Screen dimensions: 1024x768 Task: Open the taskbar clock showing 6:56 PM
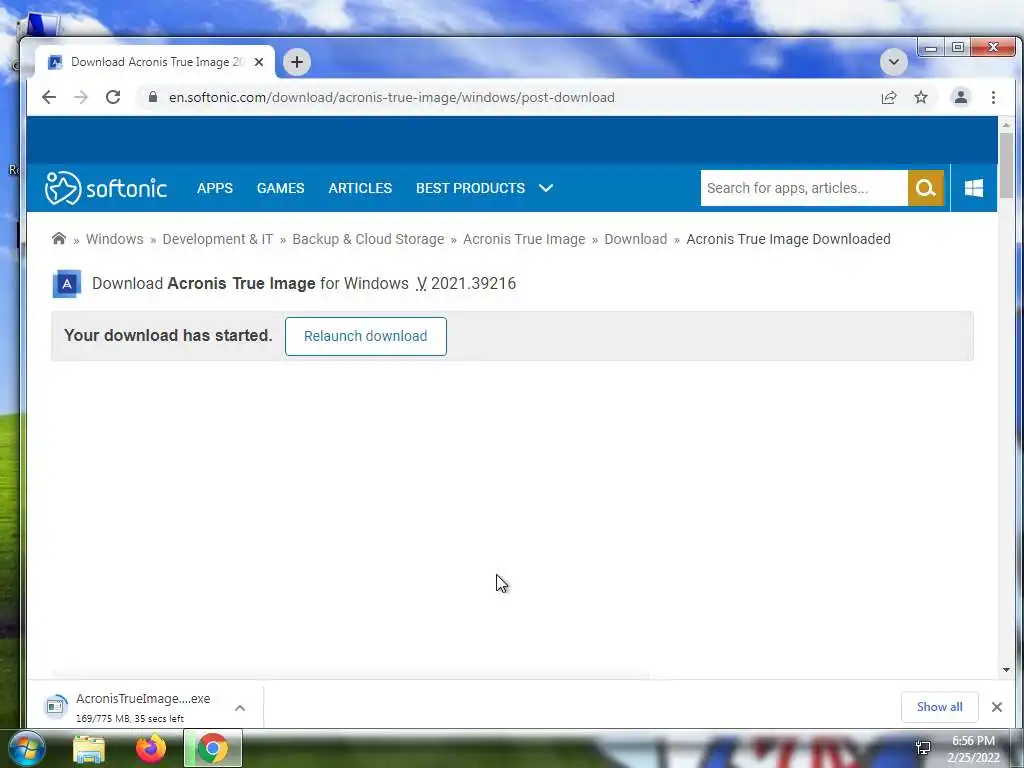click(973, 749)
